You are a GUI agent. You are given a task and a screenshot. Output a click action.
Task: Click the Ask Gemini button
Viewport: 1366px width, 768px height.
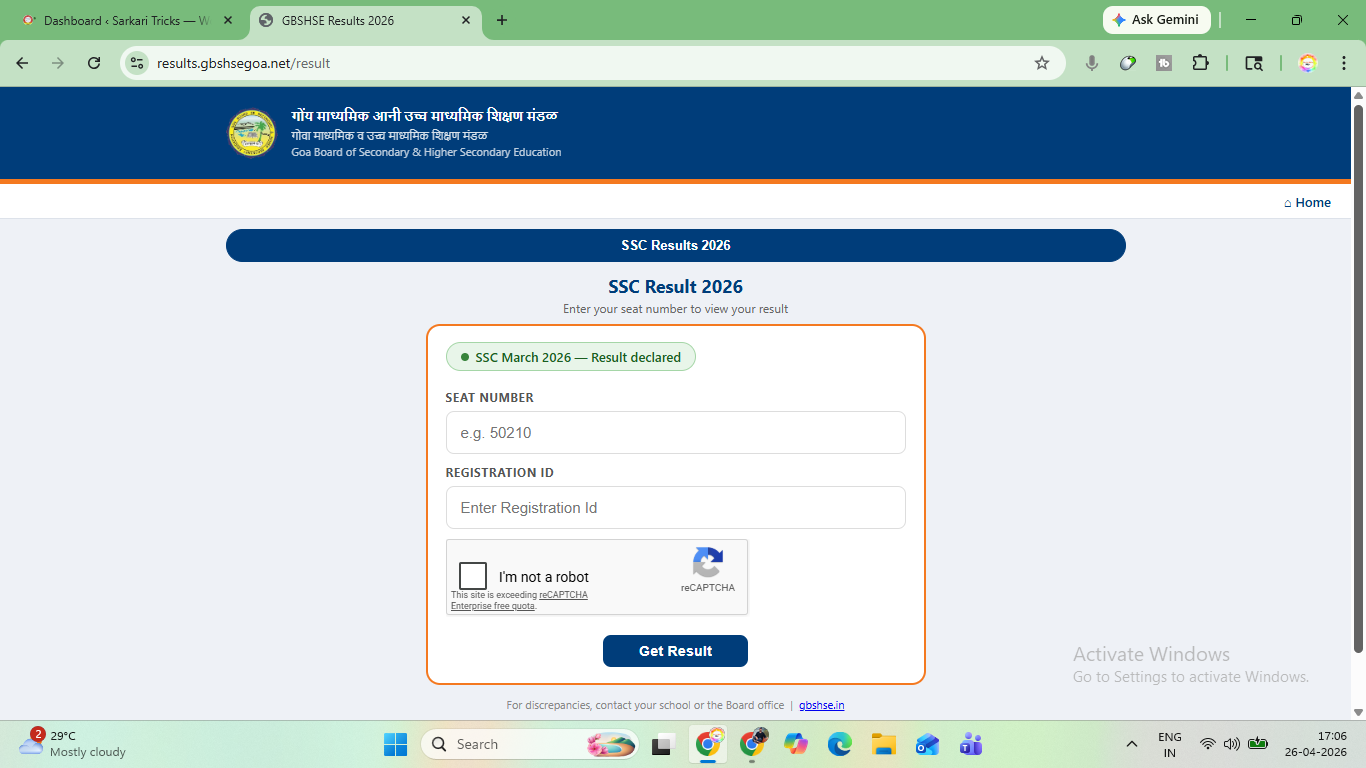pyautogui.click(x=1156, y=19)
